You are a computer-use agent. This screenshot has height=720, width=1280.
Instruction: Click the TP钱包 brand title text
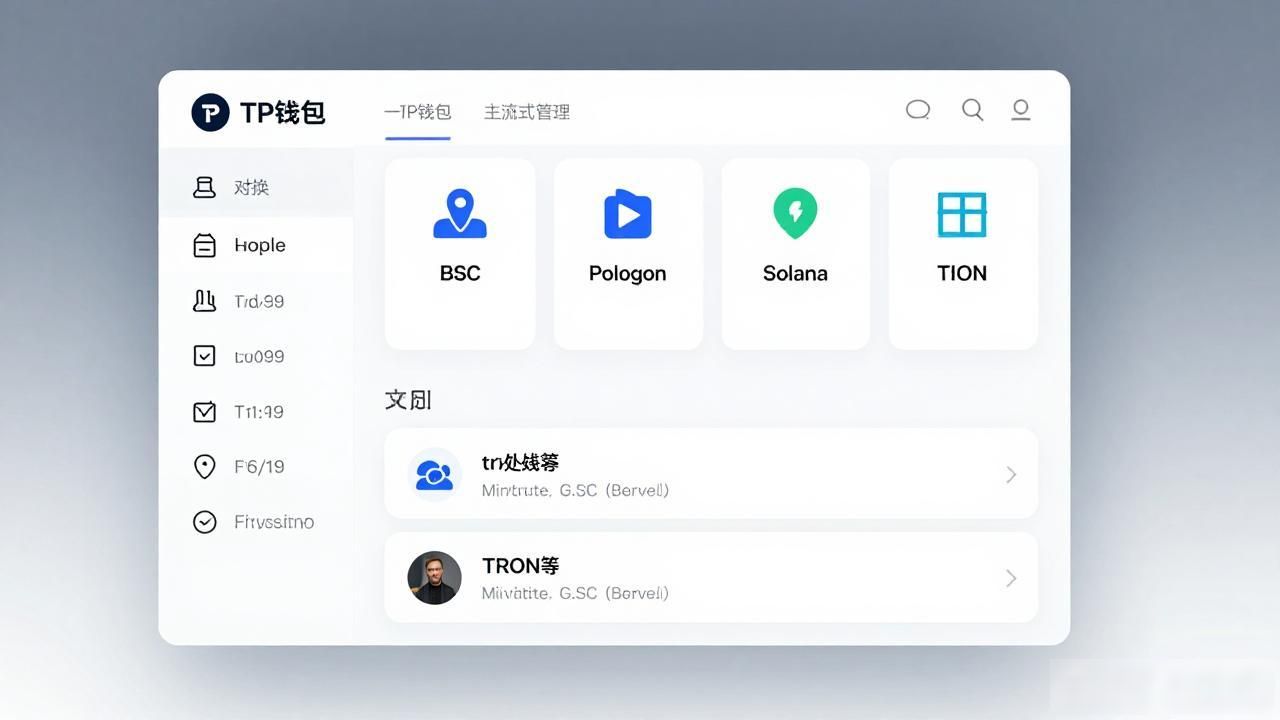point(283,112)
